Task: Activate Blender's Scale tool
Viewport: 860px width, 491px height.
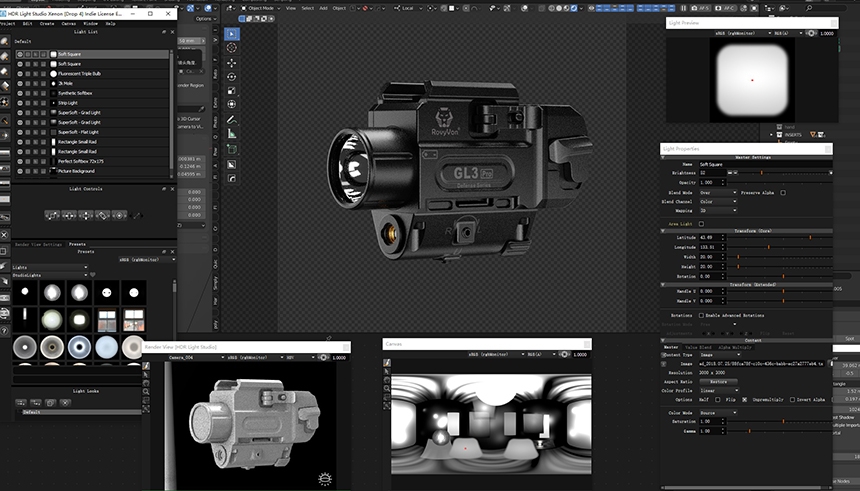Action: [231, 91]
